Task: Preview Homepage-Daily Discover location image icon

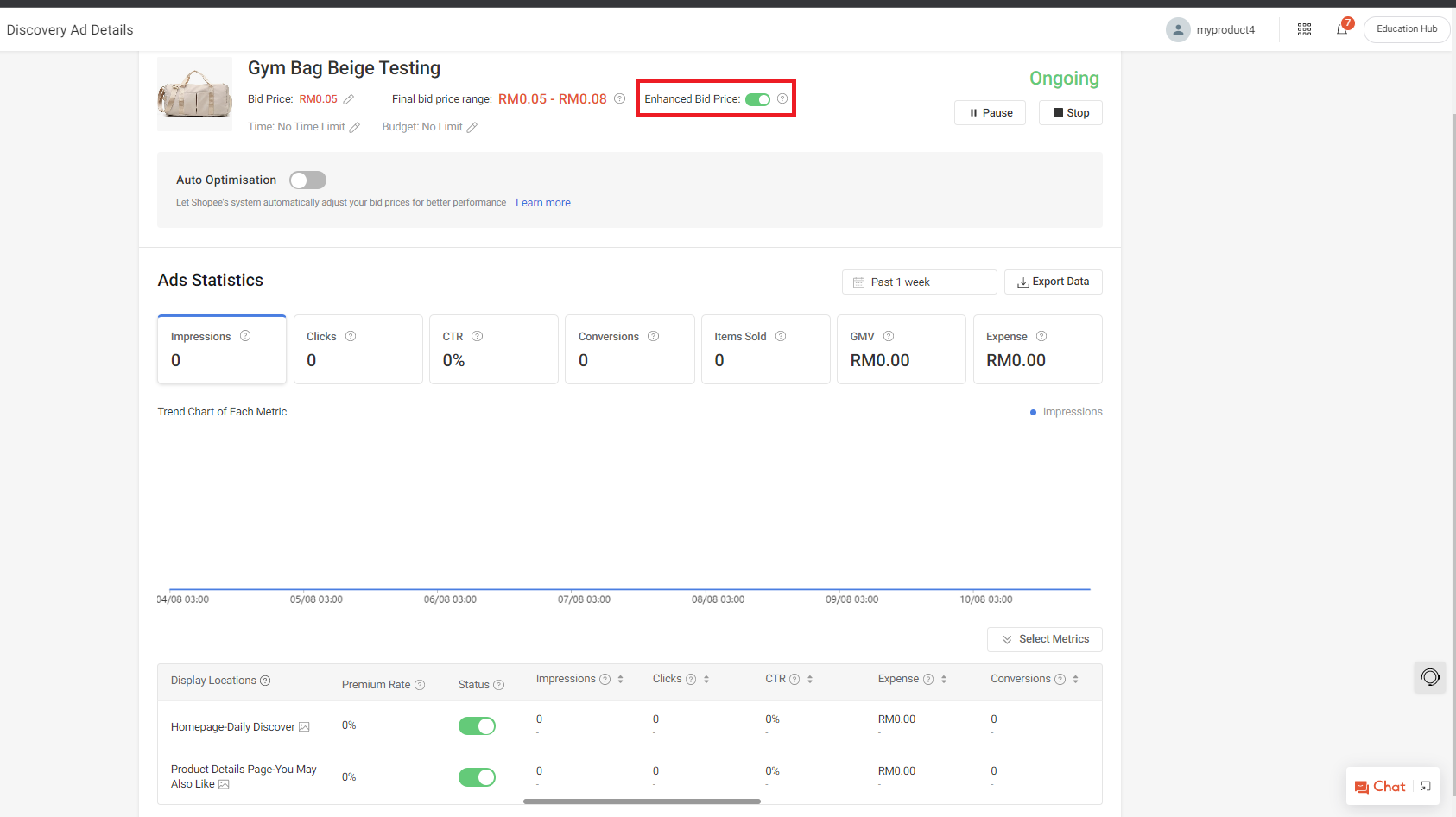Action: (304, 727)
